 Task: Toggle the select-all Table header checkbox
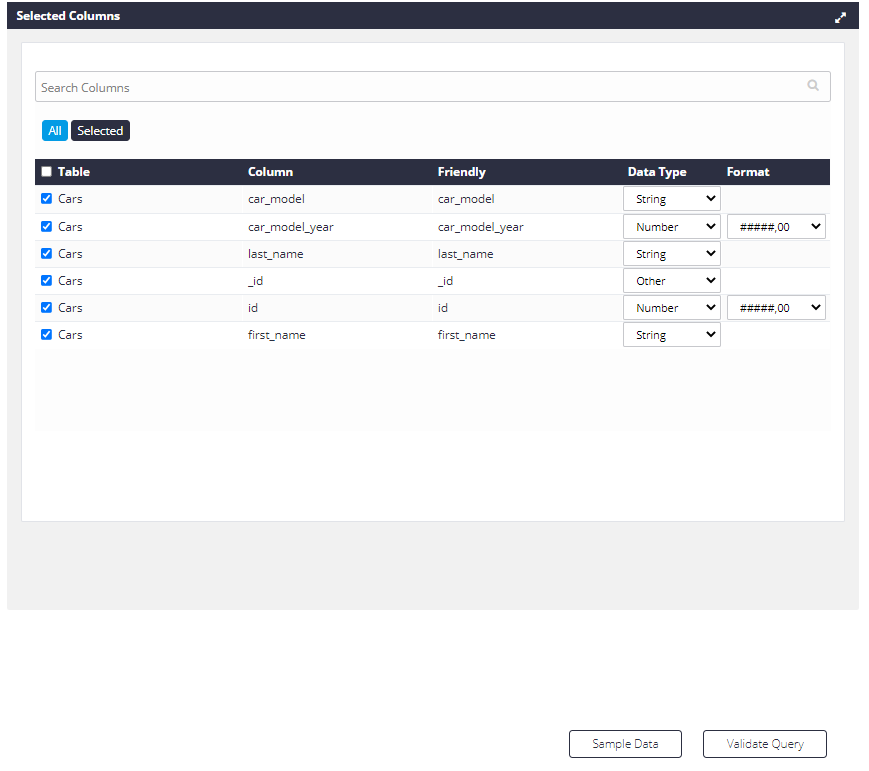click(x=47, y=172)
